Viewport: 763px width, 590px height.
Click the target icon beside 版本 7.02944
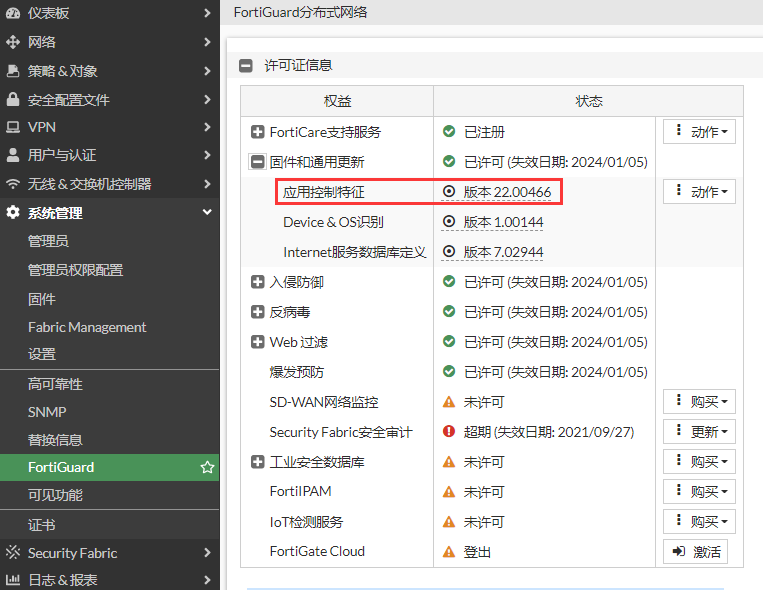(x=449, y=252)
